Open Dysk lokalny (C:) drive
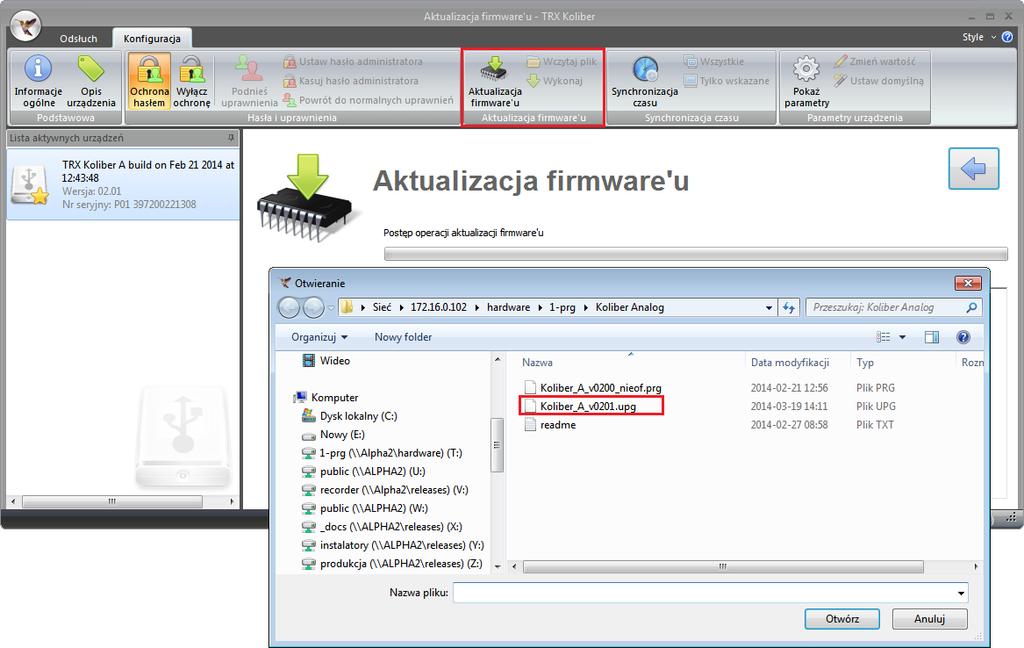This screenshot has height=648, width=1024. (349, 416)
